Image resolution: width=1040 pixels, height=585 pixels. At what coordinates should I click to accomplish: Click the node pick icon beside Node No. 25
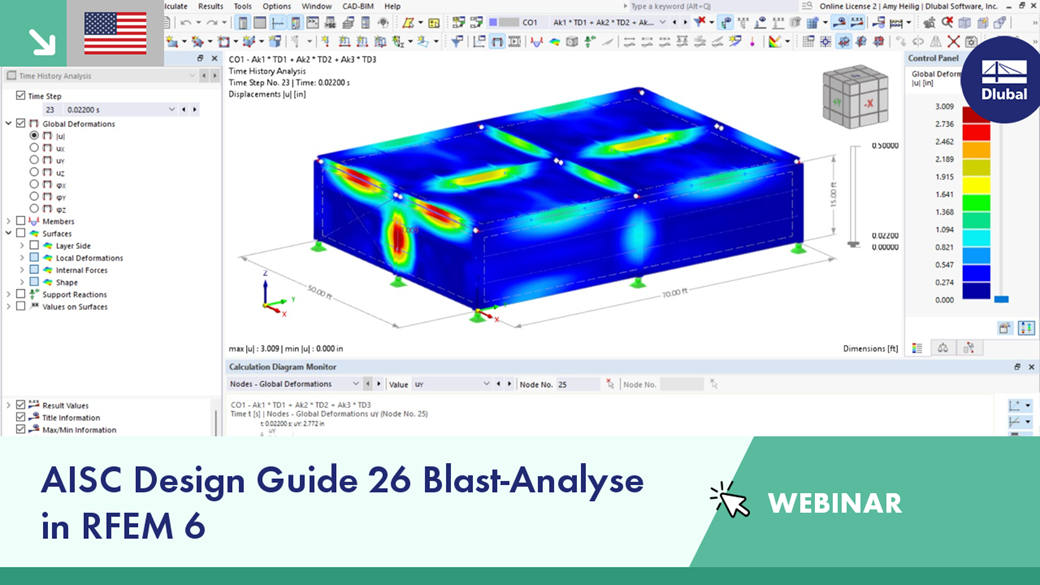[610, 384]
